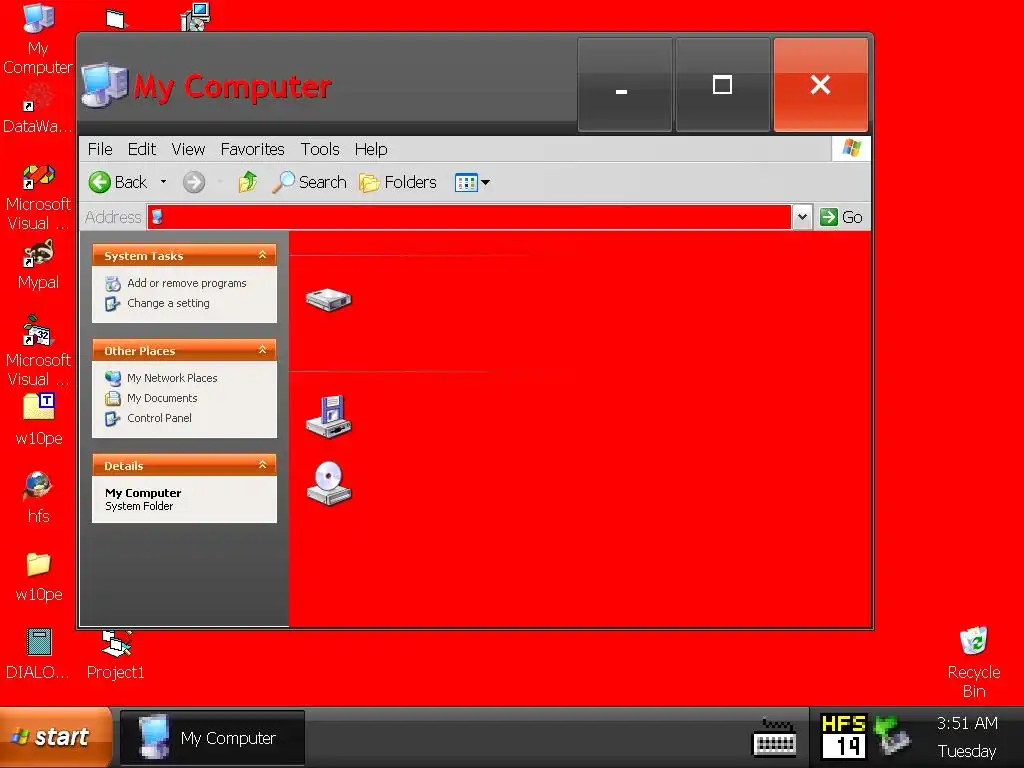
Task: Select the Mypal raccoon desktop icon
Action: click(38, 265)
